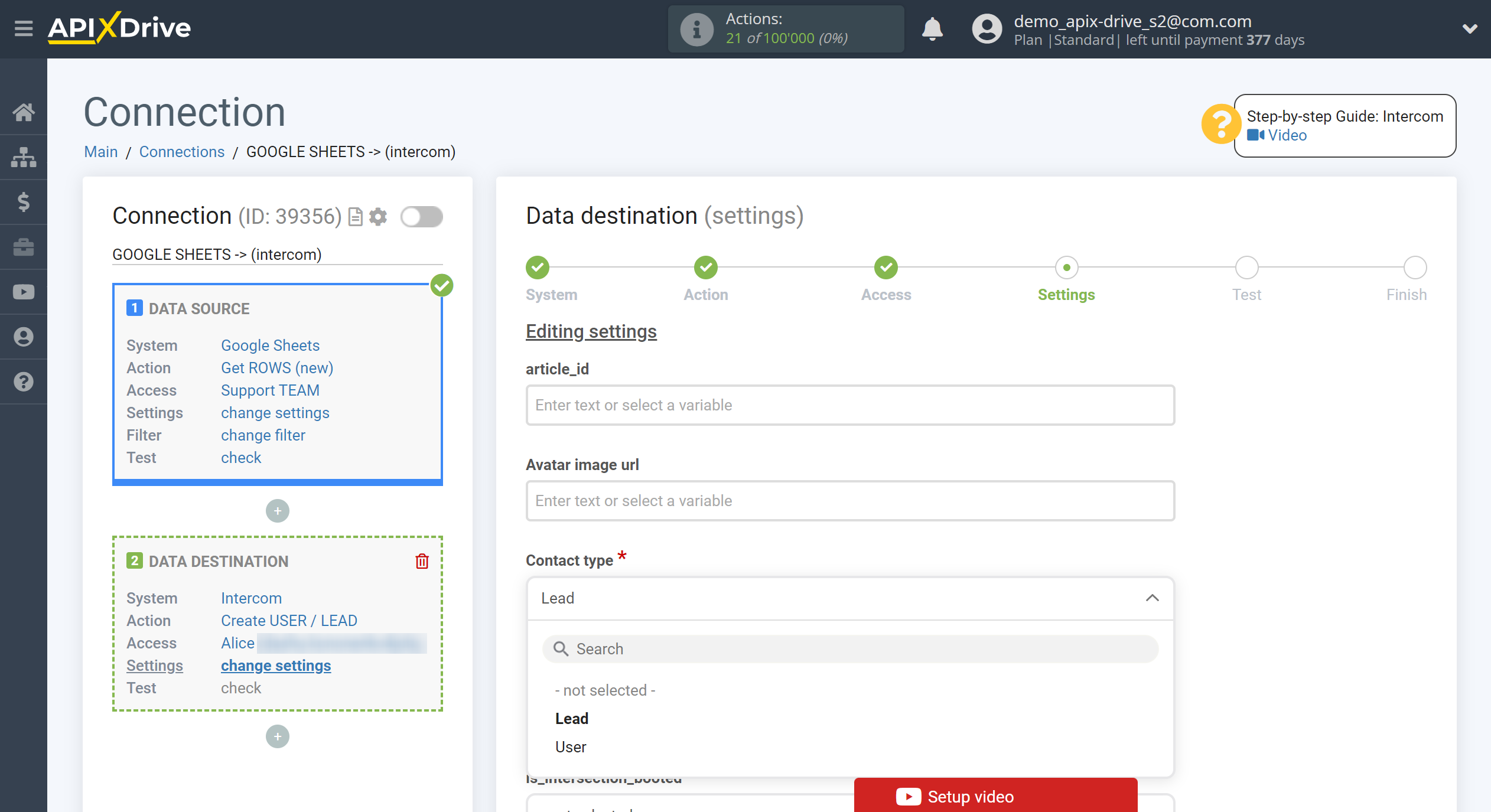Click destination change settings link
The height and width of the screenshot is (812, 1491).
[x=276, y=666]
